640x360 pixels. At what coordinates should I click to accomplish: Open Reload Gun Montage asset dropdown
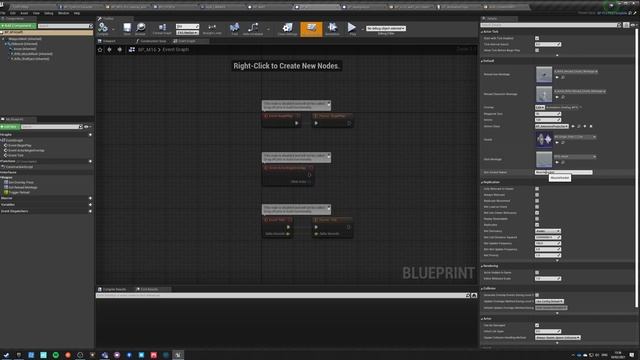(576, 71)
